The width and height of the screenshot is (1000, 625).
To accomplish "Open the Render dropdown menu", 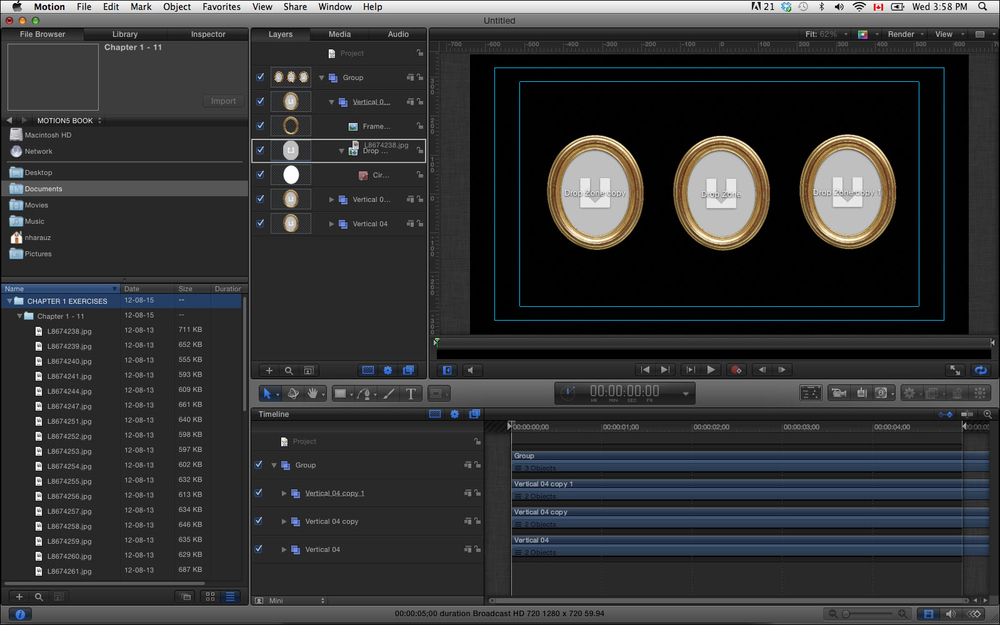I will tap(905, 34).
